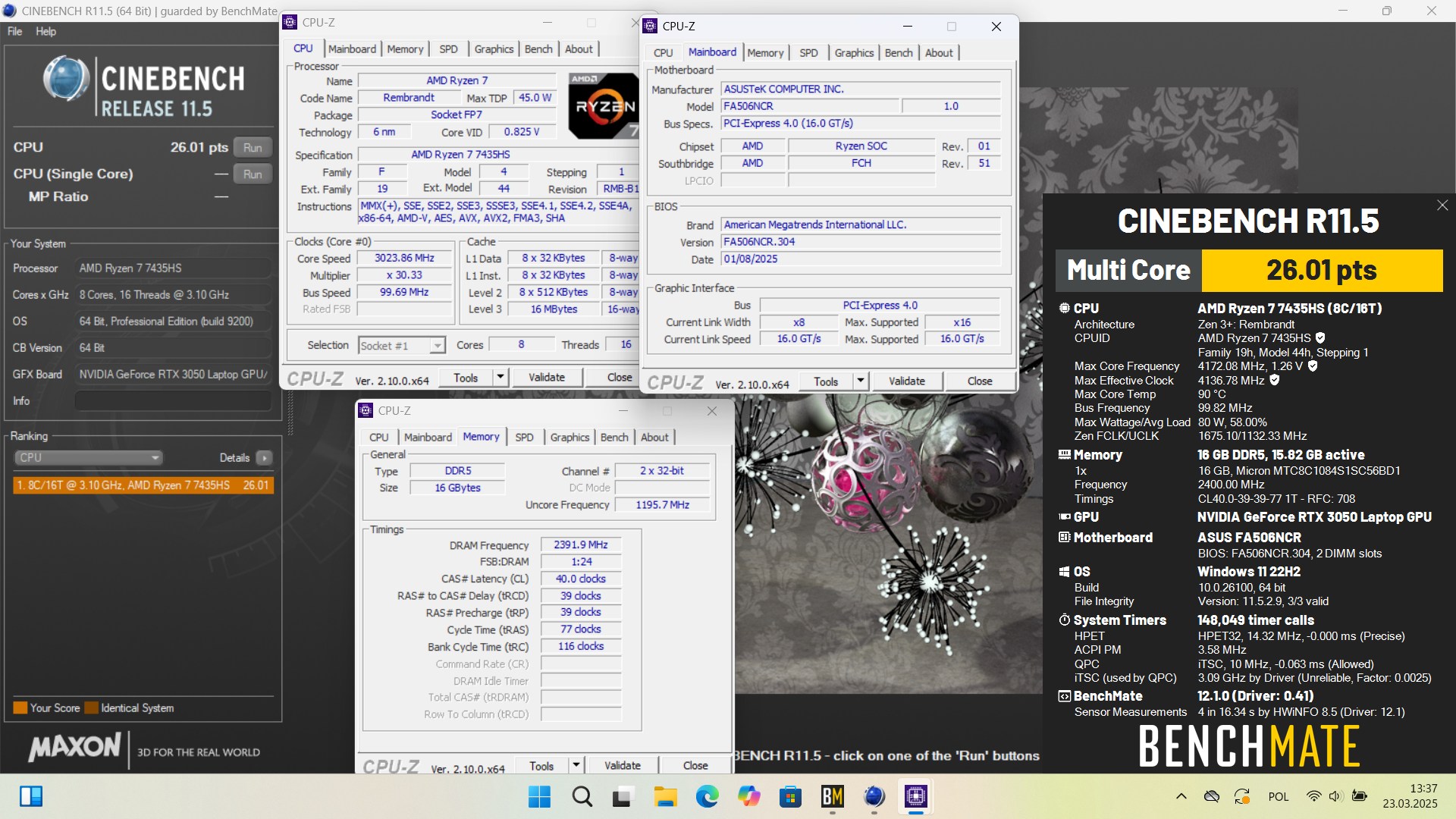1456x819 pixels.
Task: Open BenchMate BM icon on taskbar
Action: (832, 796)
